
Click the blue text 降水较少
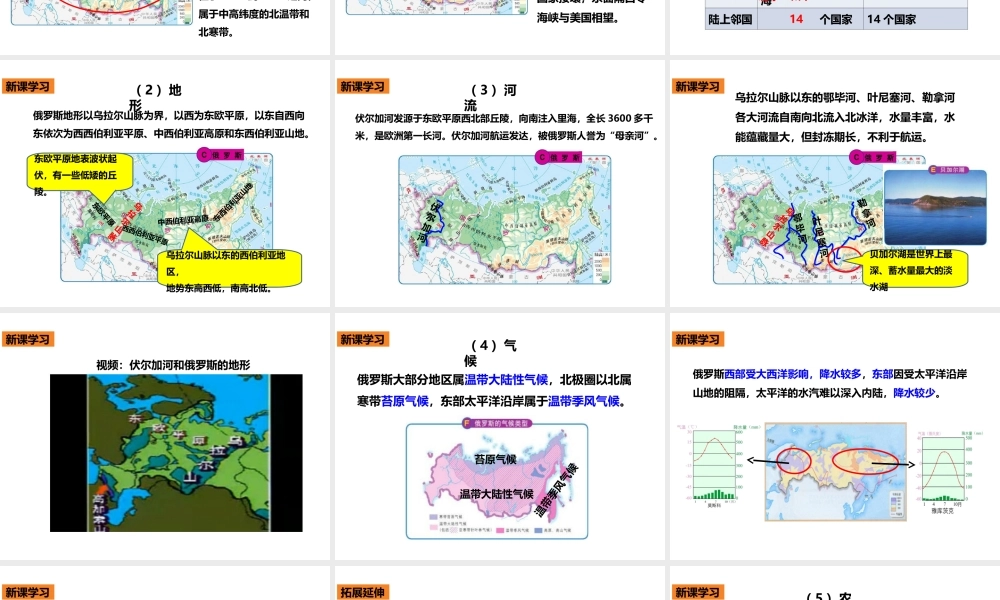click(x=914, y=393)
